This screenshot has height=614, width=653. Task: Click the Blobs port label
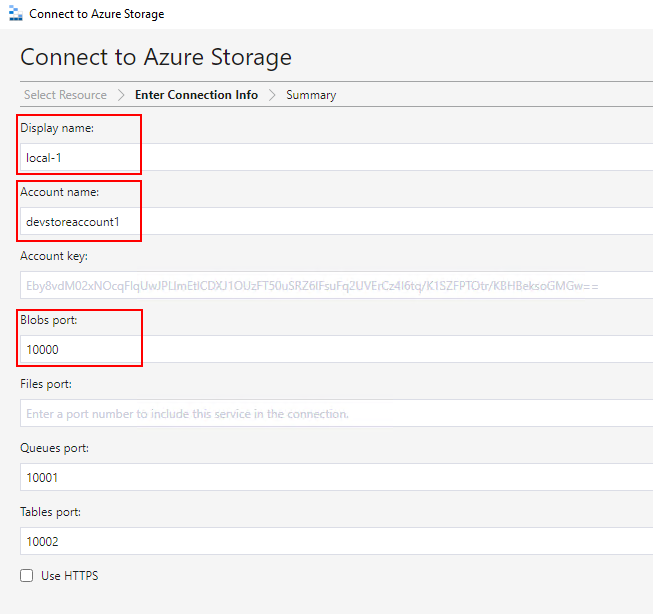49,320
